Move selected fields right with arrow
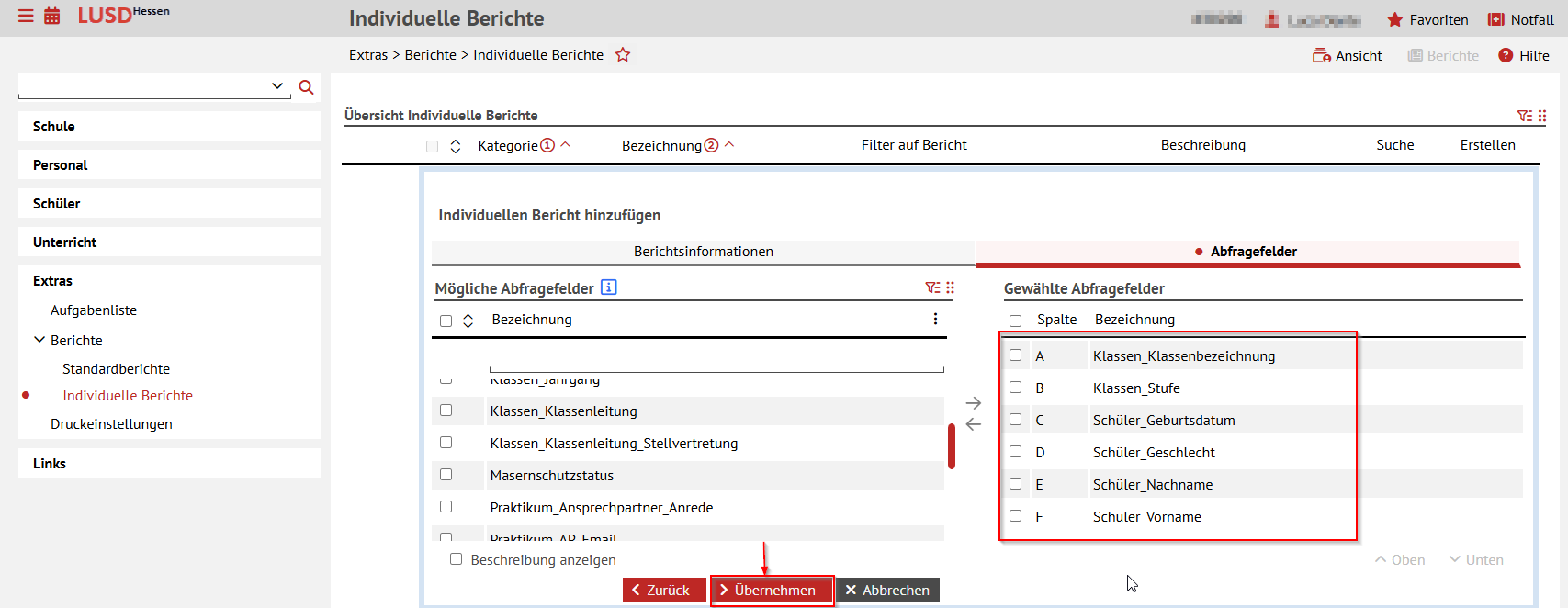This screenshot has width=1568, height=608. (x=974, y=403)
